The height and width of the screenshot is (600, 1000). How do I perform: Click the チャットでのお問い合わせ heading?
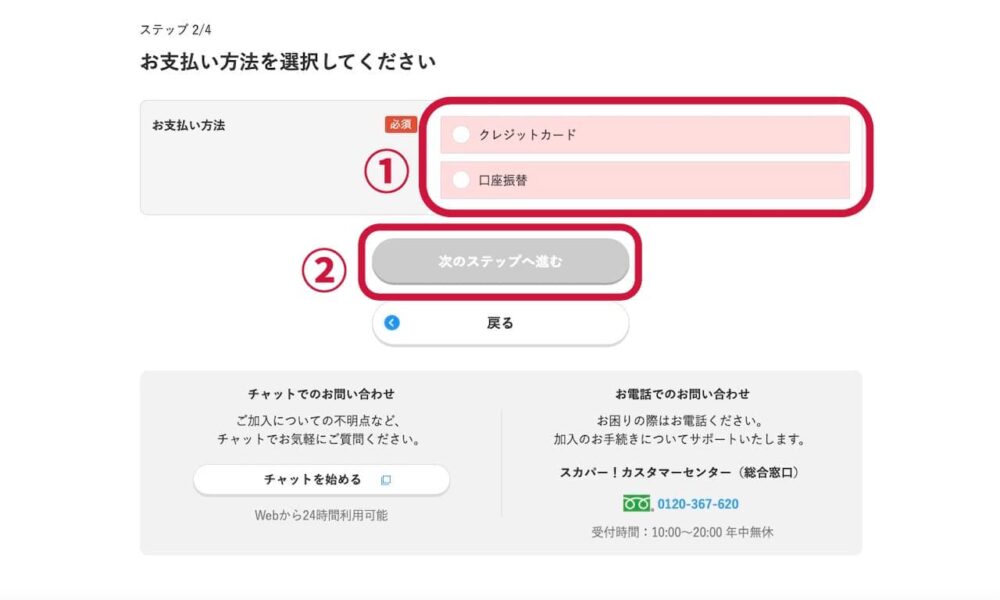pyautogui.click(x=321, y=394)
